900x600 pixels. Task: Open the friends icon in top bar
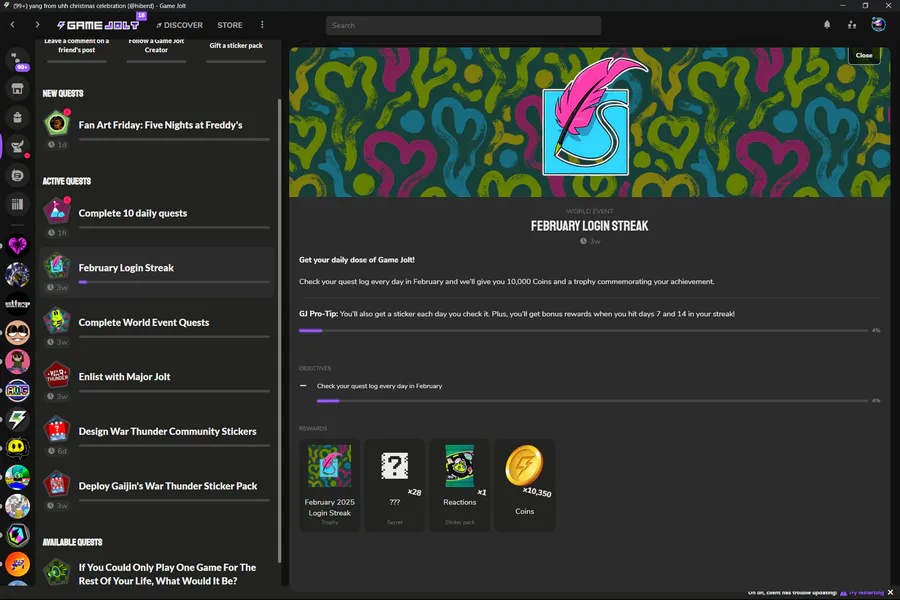coord(852,25)
